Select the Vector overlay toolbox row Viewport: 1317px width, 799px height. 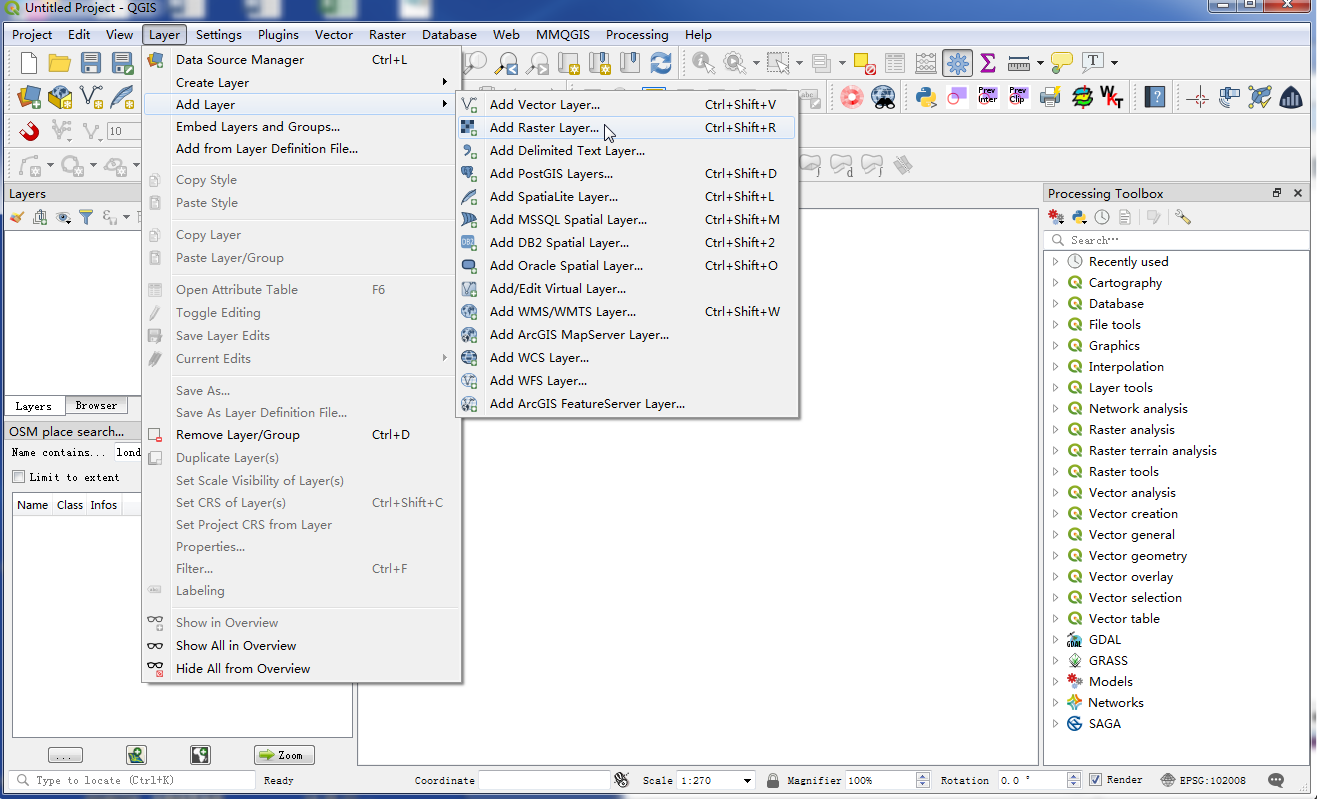pyautogui.click(x=1176, y=576)
